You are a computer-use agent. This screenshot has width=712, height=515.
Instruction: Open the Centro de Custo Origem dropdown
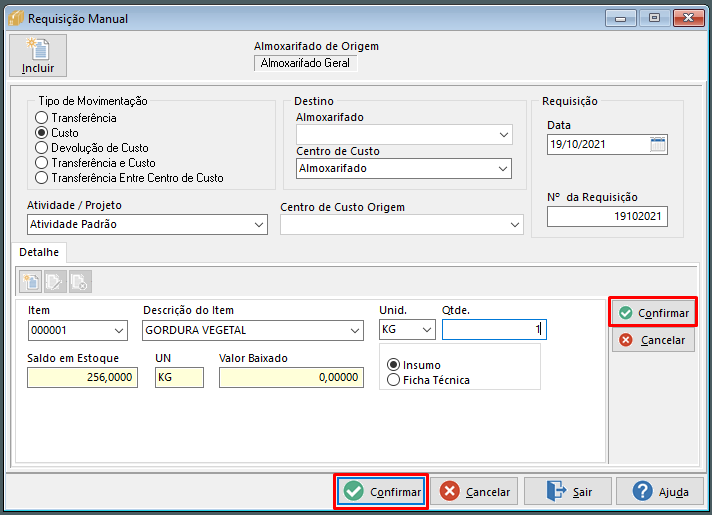click(514, 225)
